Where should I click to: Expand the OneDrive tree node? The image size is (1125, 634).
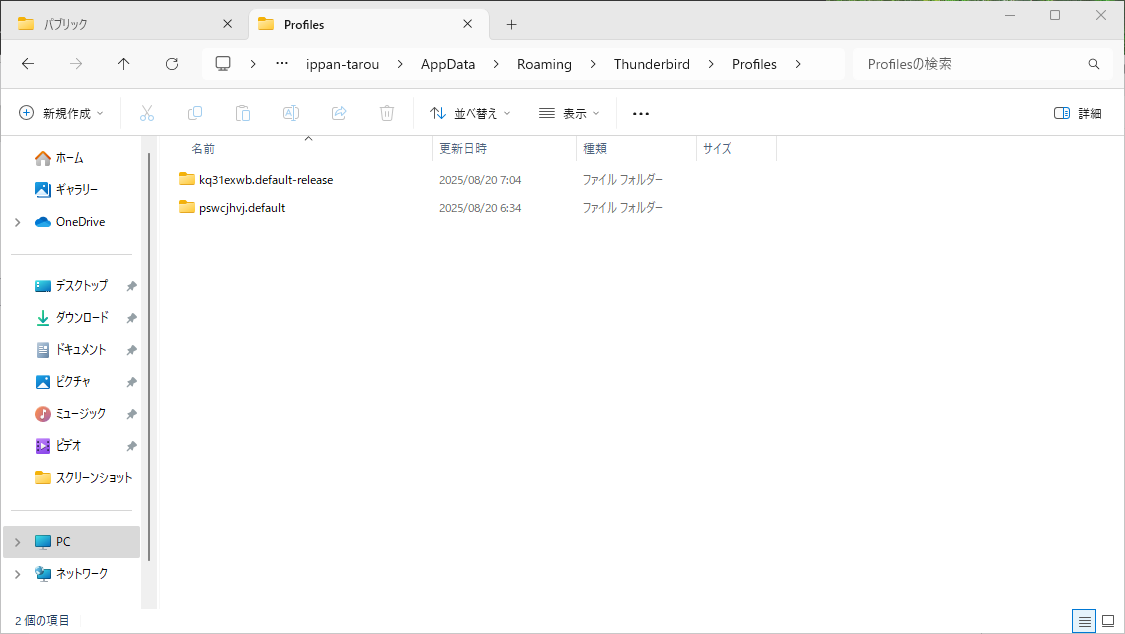tap(18, 222)
